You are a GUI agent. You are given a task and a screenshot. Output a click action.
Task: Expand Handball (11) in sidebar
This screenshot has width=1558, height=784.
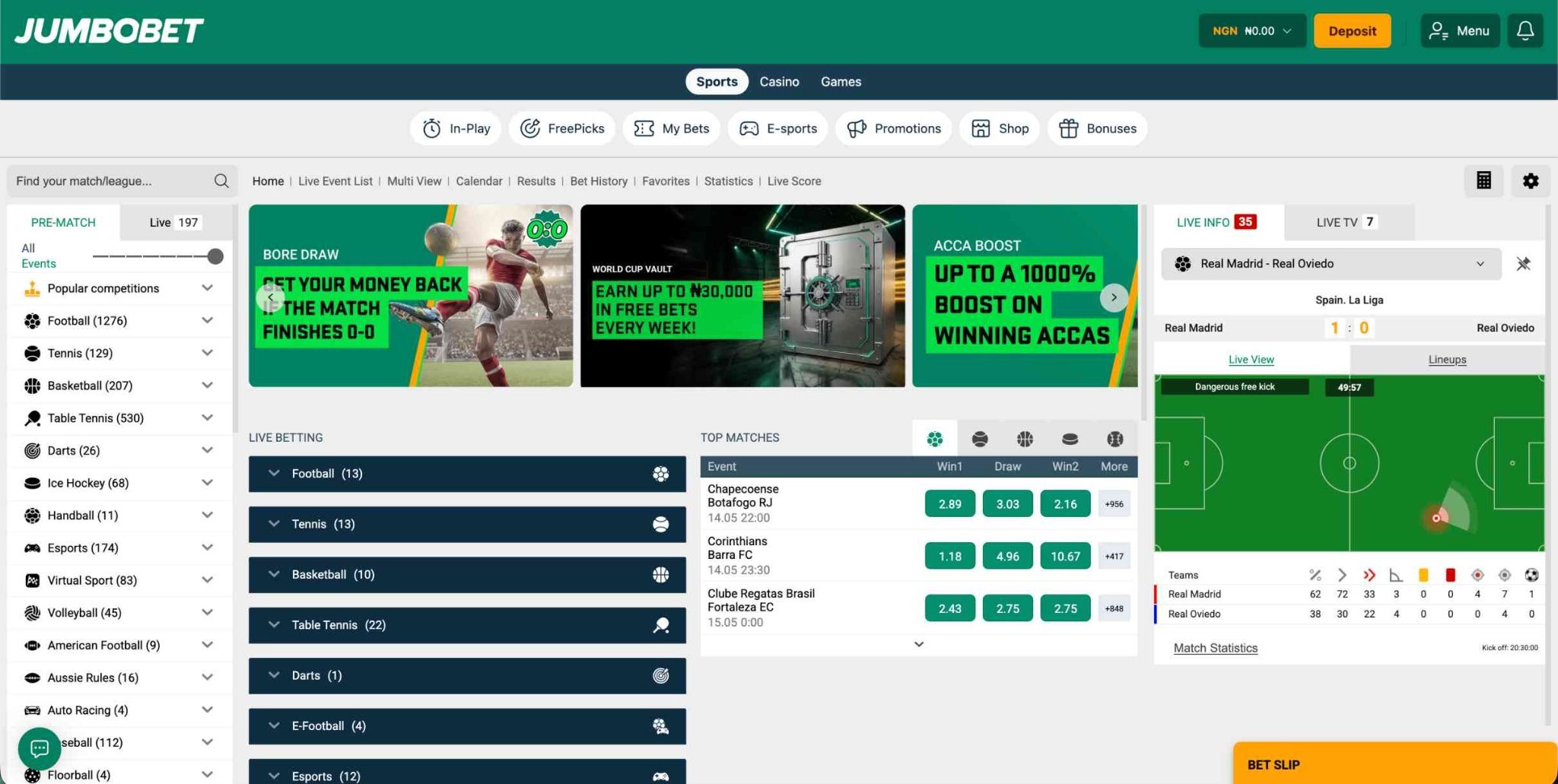click(x=207, y=516)
